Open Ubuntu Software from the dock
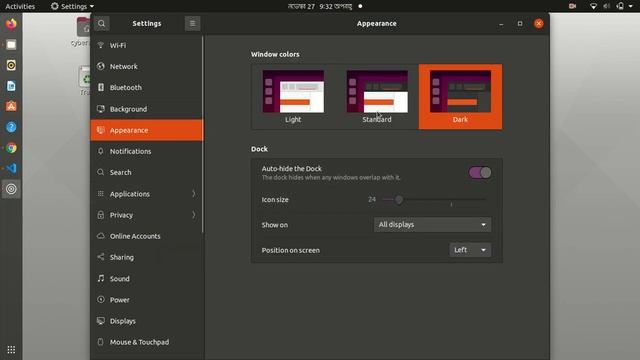The width and height of the screenshot is (640, 360). tap(11, 107)
